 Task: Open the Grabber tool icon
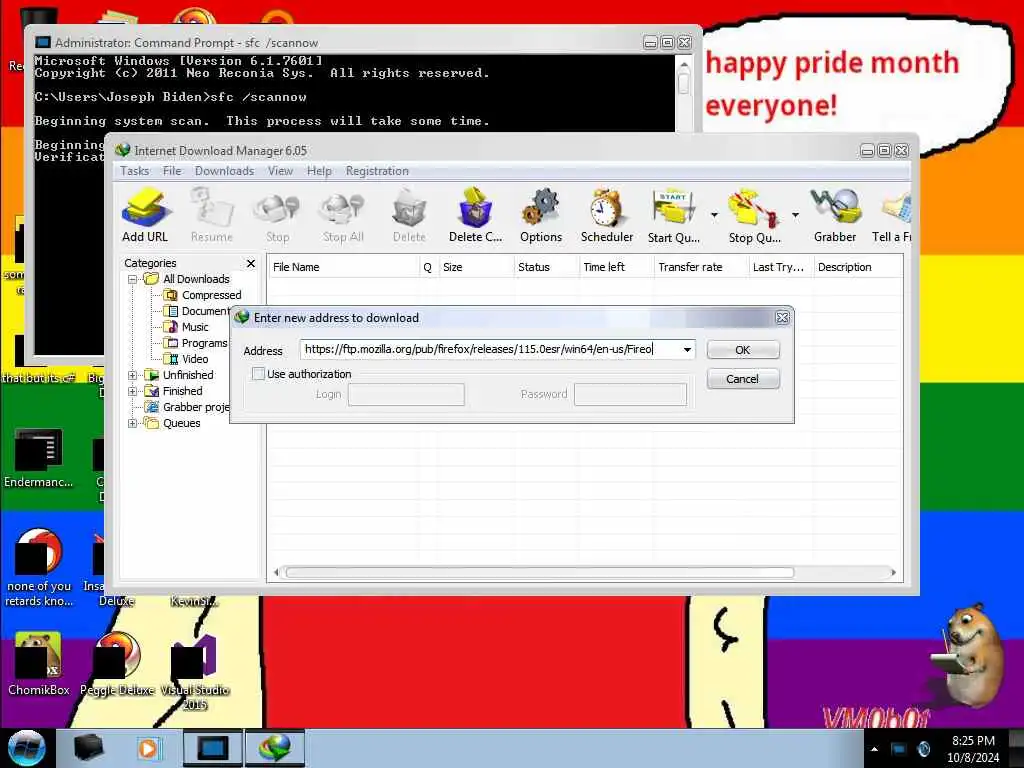click(x=835, y=215)
